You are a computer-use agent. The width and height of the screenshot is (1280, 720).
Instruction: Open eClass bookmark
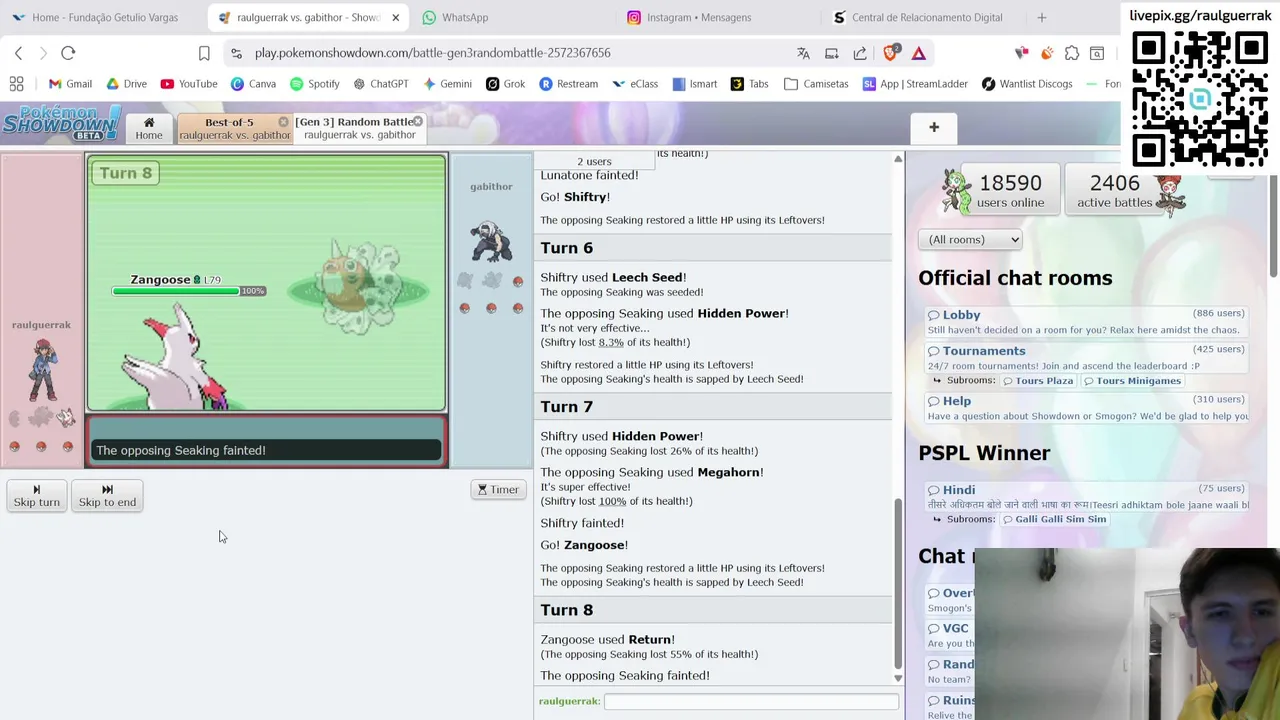point(635,84)
